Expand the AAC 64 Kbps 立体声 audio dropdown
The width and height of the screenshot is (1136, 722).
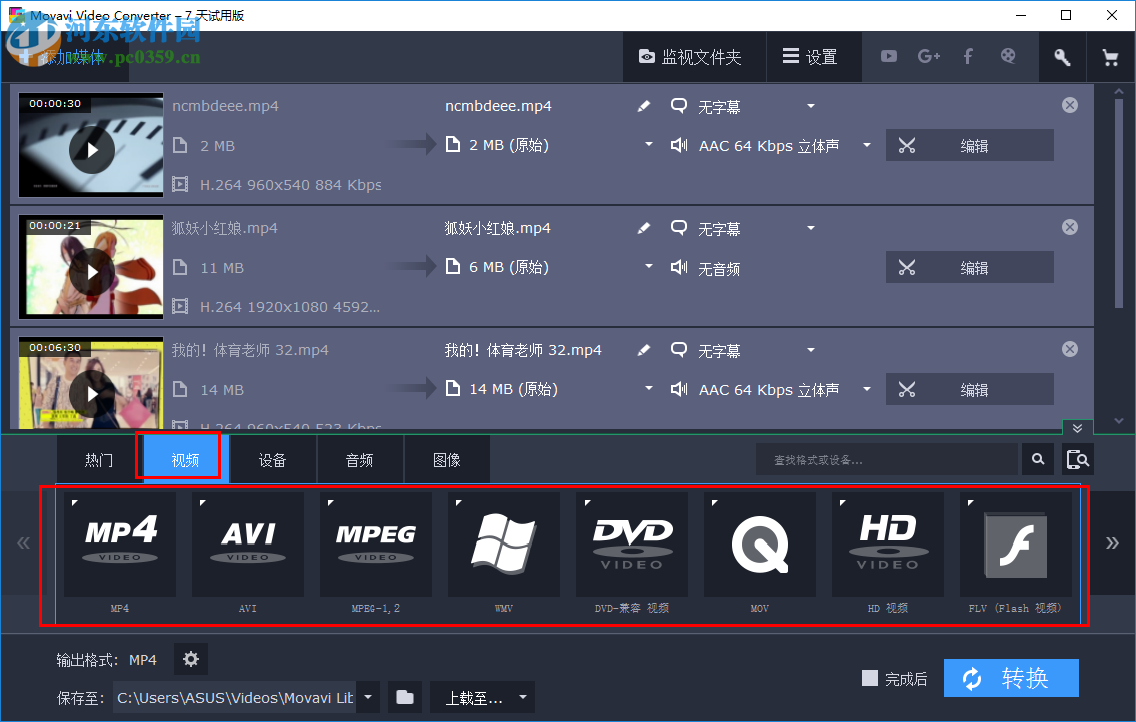(x=866, y=145)
